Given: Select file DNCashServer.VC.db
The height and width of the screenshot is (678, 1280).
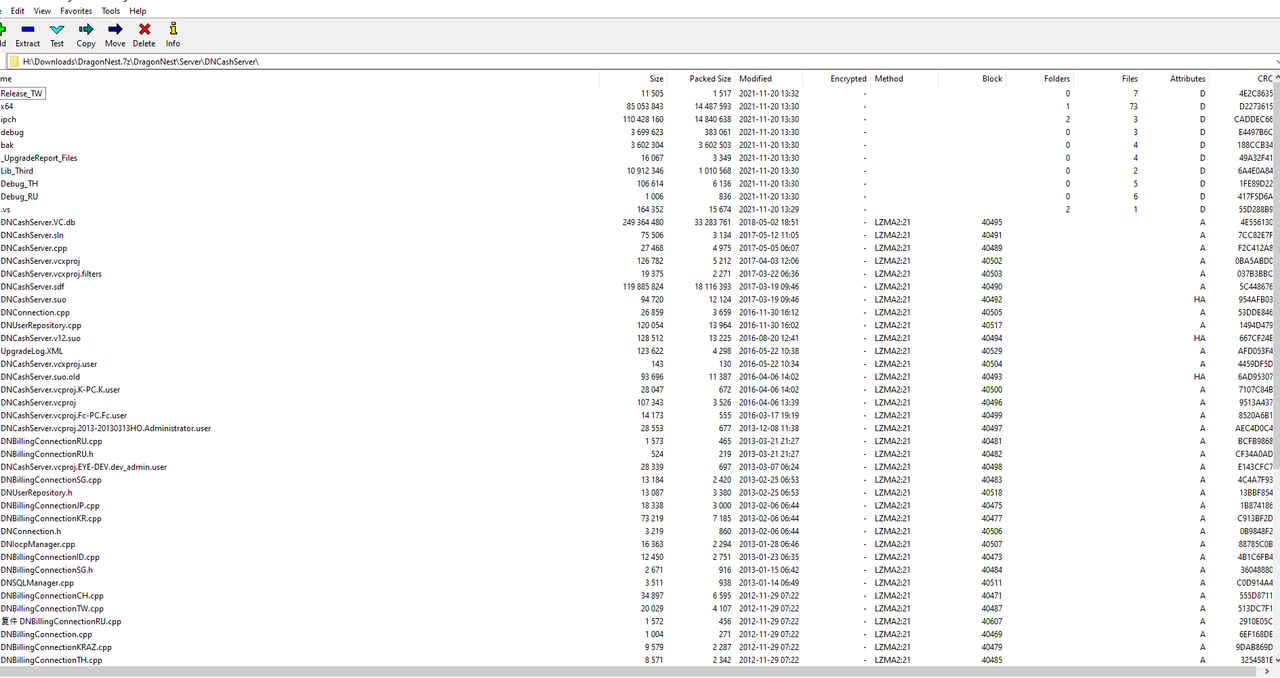Looking at the screenshot, I should pyautogui.click(x=38, y=222).
